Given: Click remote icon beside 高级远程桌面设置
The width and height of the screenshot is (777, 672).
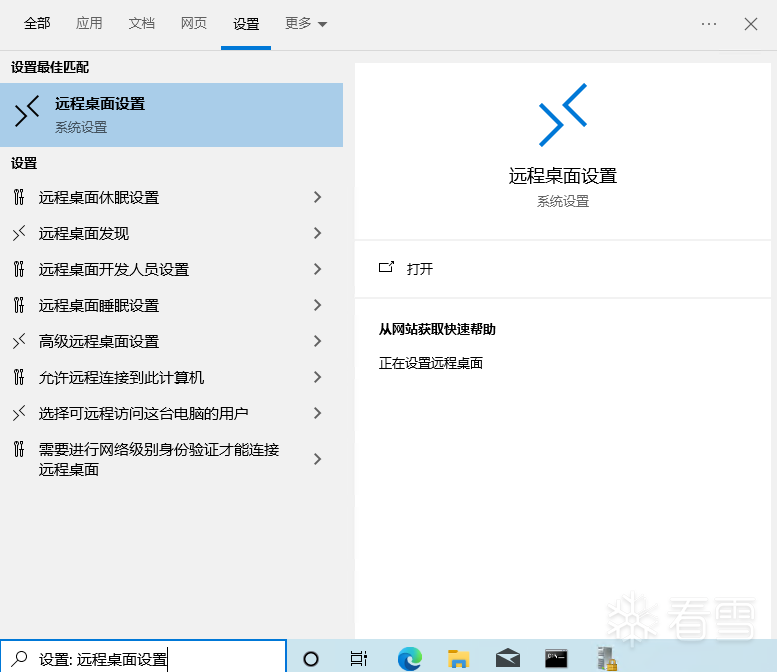Looking at the screenshot, I should pyautogui.click(x=19, y=341).
